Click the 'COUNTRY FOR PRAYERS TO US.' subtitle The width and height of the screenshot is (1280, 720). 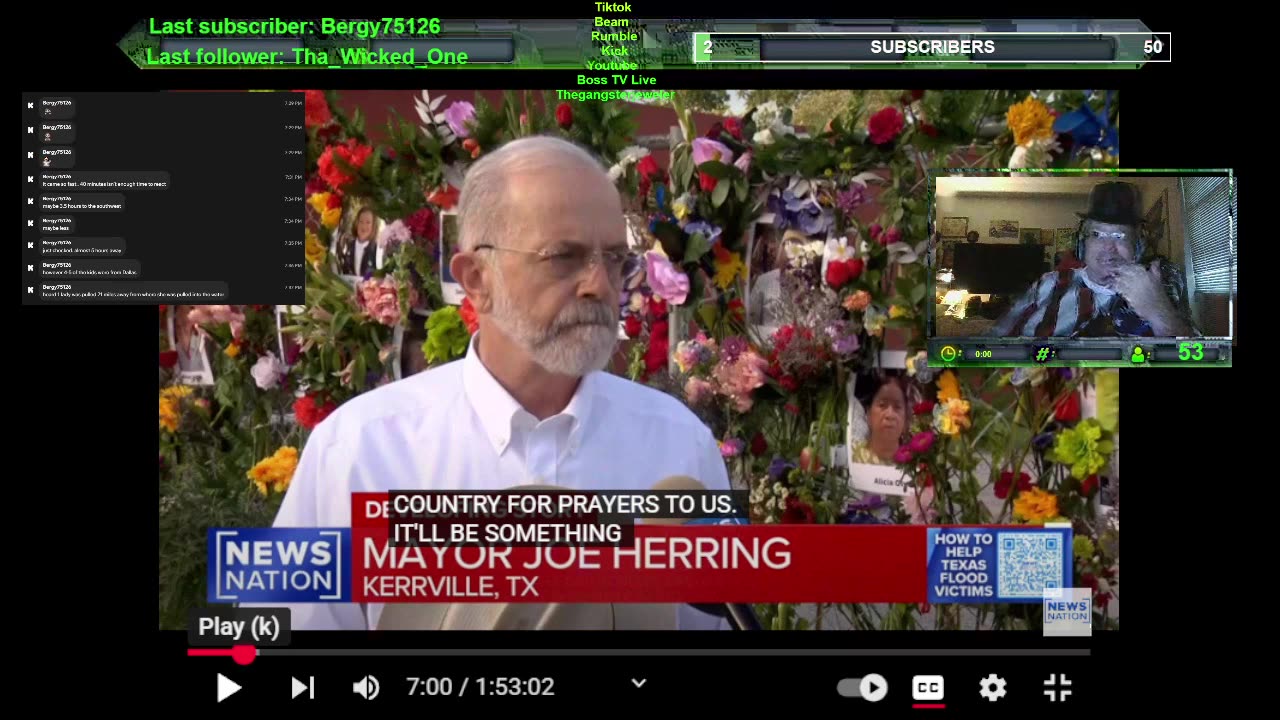565,505
